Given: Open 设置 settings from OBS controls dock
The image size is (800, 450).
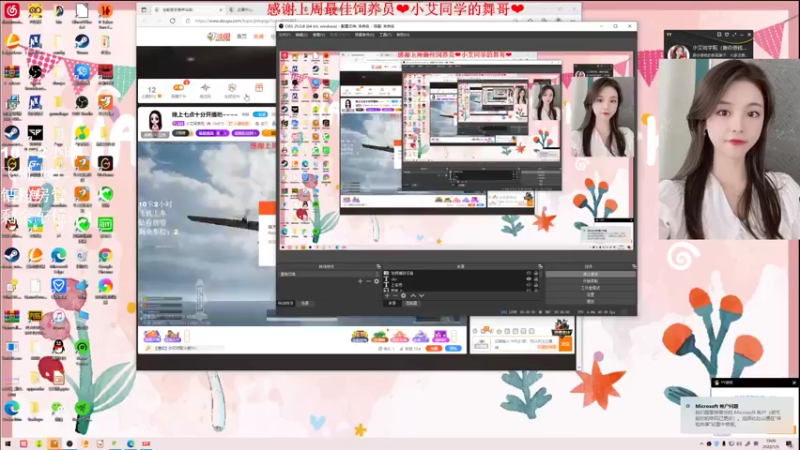Looking at the screenshot, I should 590,294.
